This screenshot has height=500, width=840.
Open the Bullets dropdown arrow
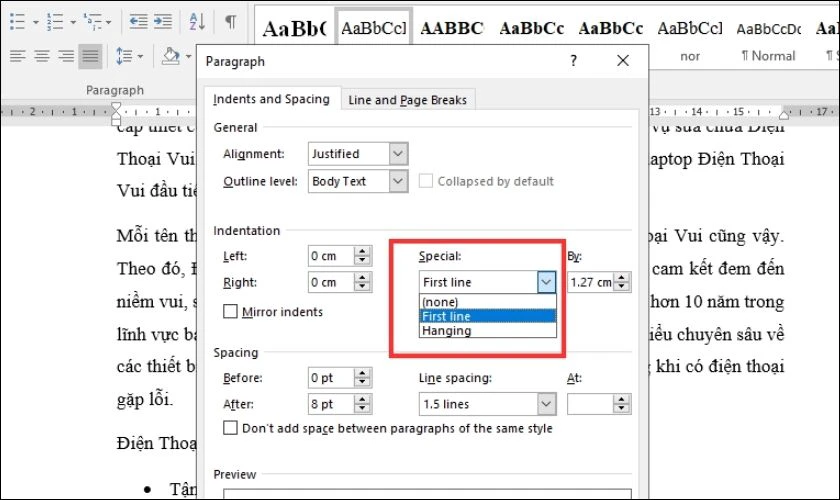click(35, 23)
